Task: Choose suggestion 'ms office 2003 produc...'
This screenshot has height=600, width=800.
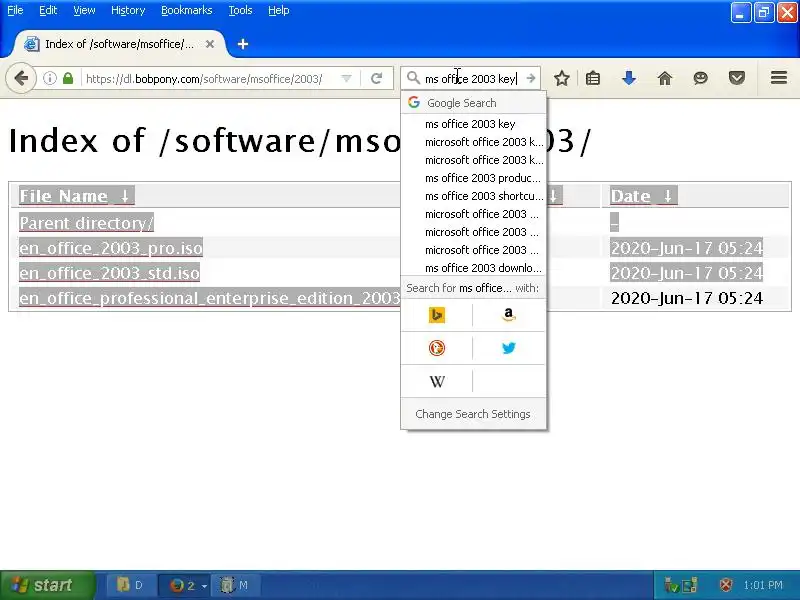Action: click(473, 178)
